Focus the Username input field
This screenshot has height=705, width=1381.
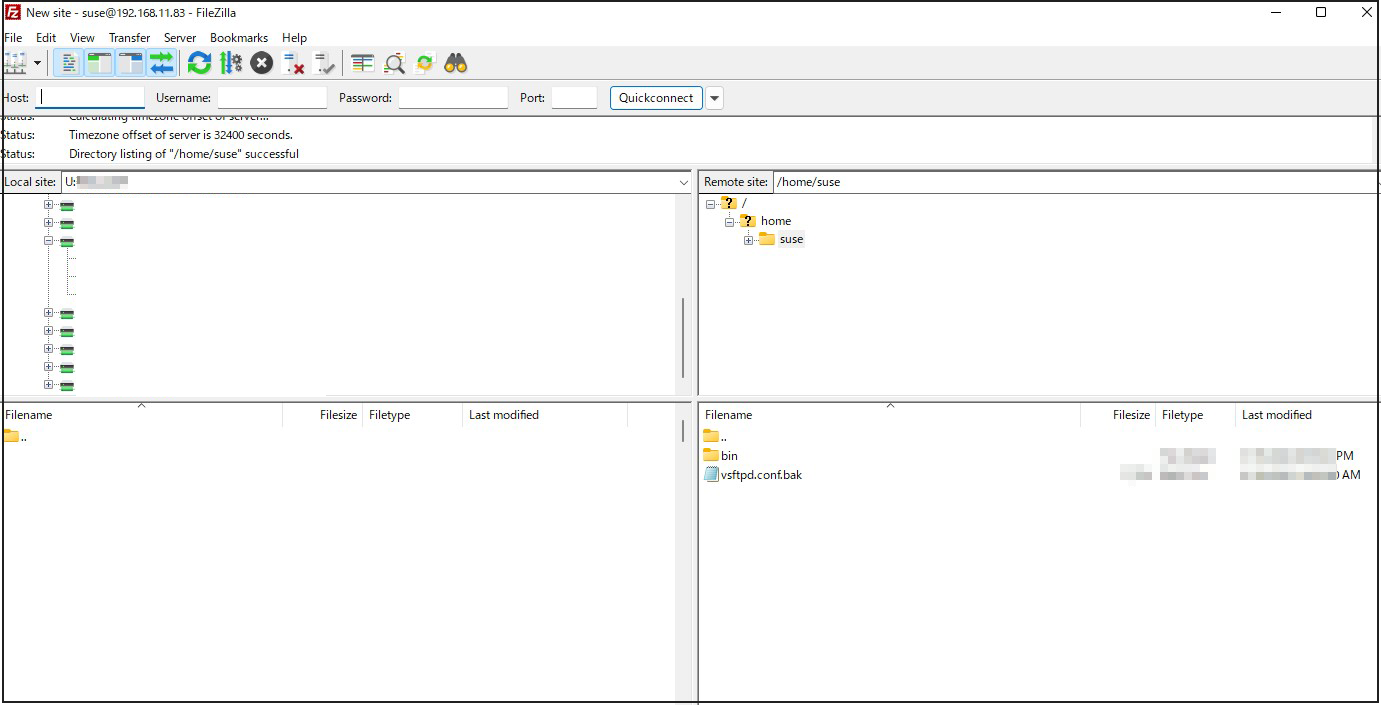[272, 98]
